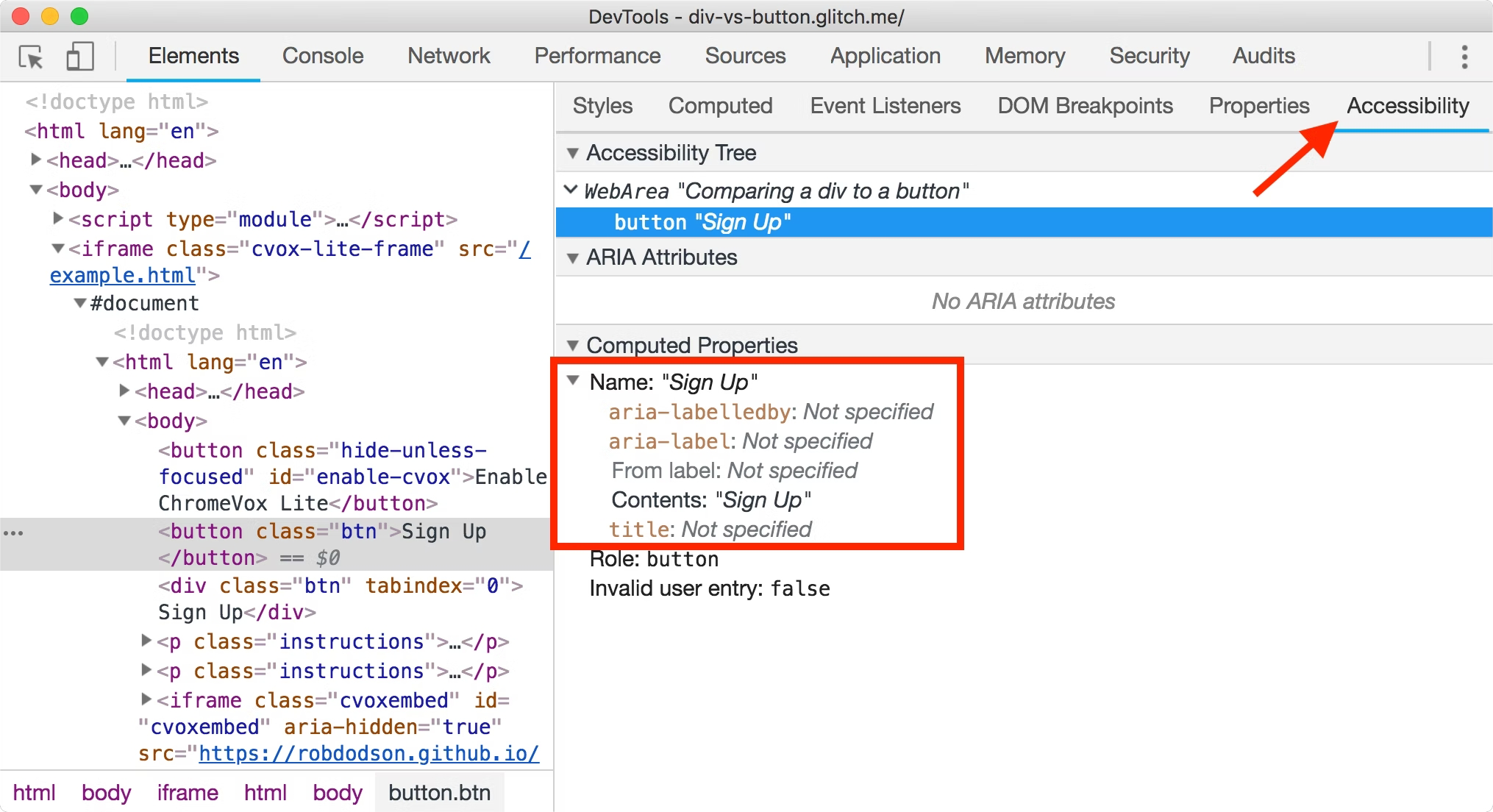Select the top doctype html line
Image resolution: width=1493 pixels, height=812 pixels.
point(117,101)
